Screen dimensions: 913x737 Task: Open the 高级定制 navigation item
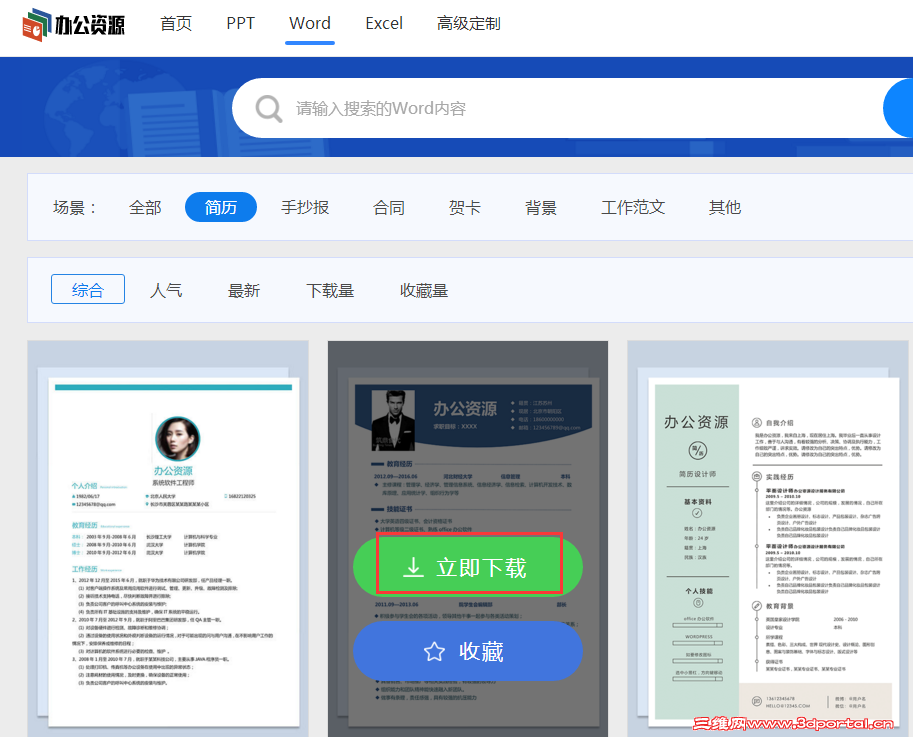coord(469,24)
